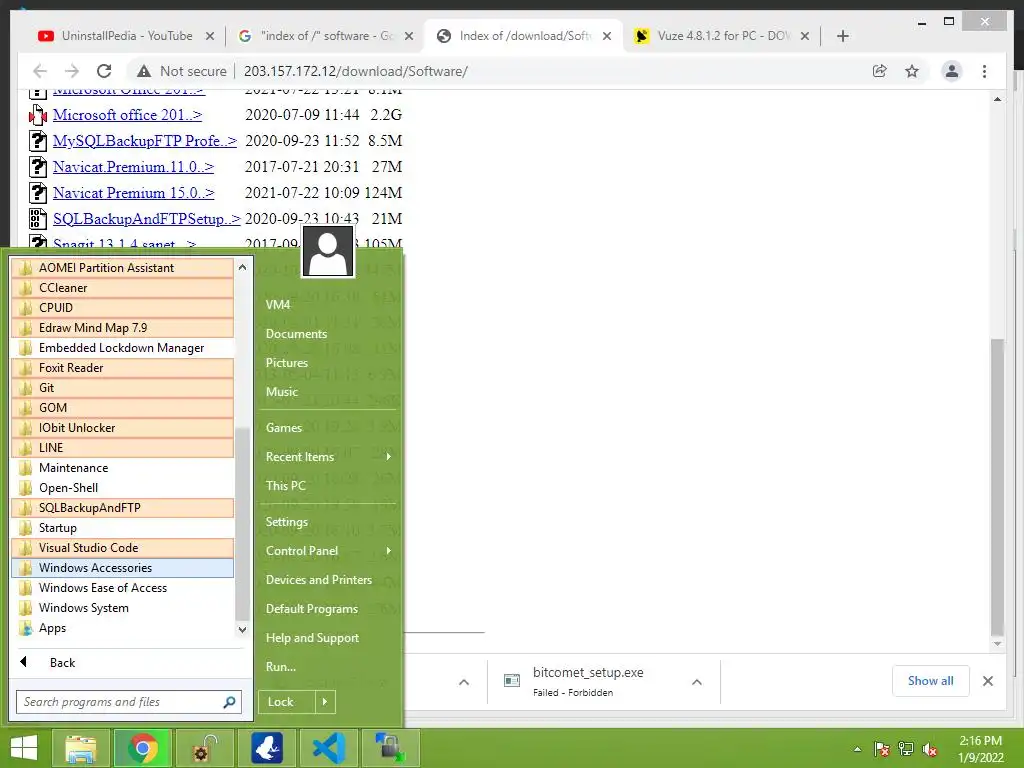The image size is (1024, 768).
Task: Click the Not secure warning icon
Action: pos(144,71)
